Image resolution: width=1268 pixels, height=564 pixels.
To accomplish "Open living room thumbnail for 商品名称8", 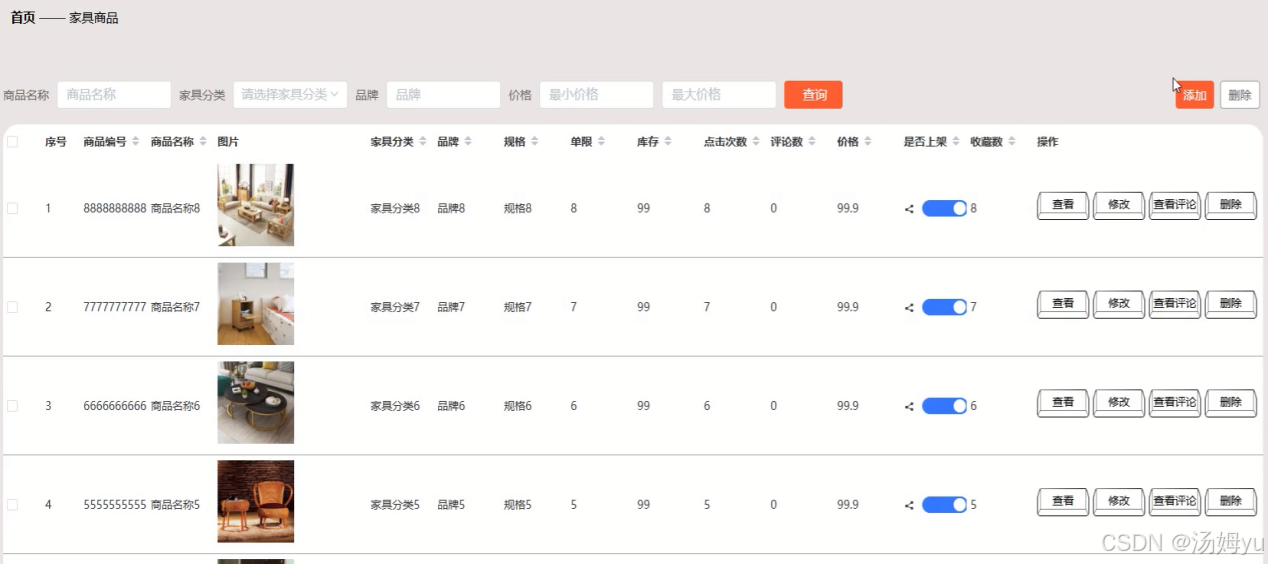I will click(256, 205).
